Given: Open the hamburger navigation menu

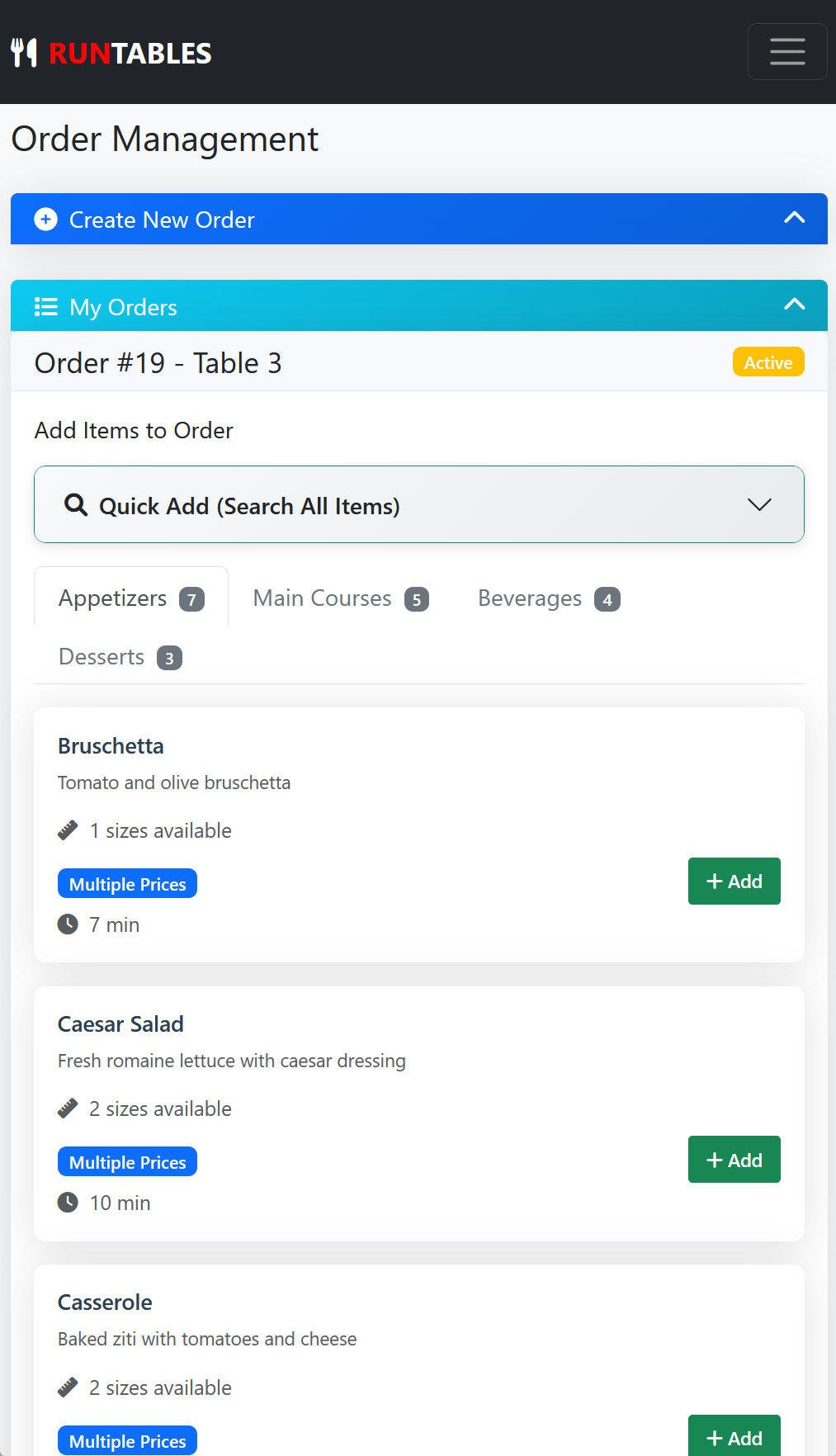Looking at the screenshot, I should (x=786, y=52).
